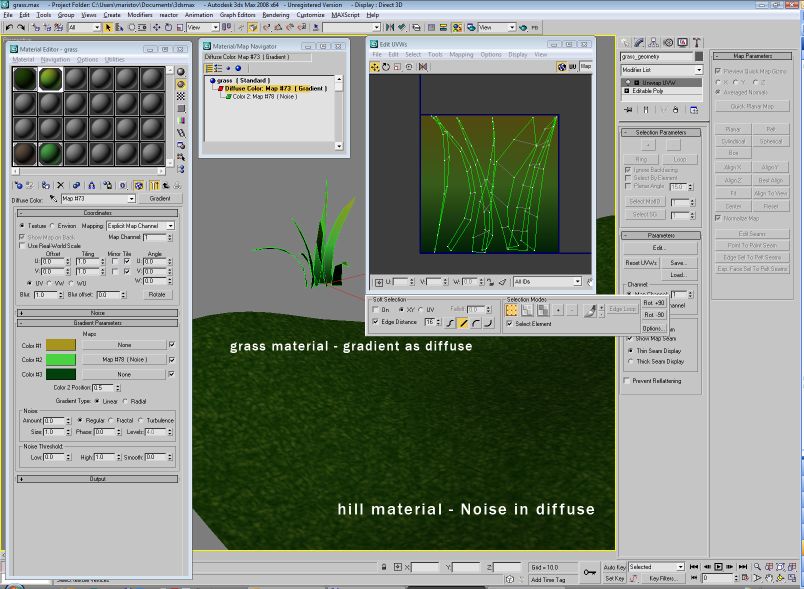Click Reset UVWs button
Viewport: 804px width, 589px height.
tap(641, 263)
